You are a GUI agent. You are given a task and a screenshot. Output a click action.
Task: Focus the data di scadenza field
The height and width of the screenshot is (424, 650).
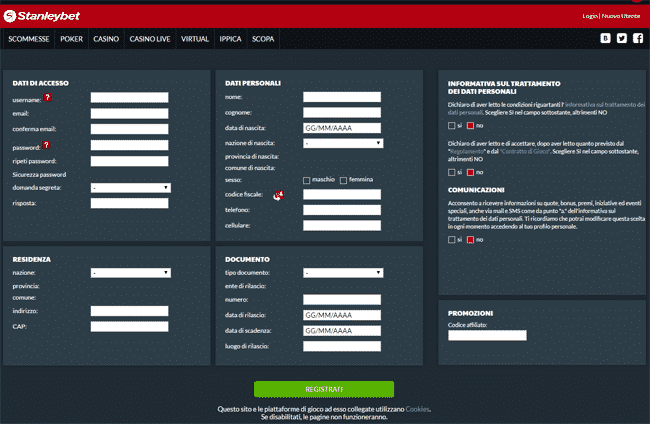[x=342, y=331]
